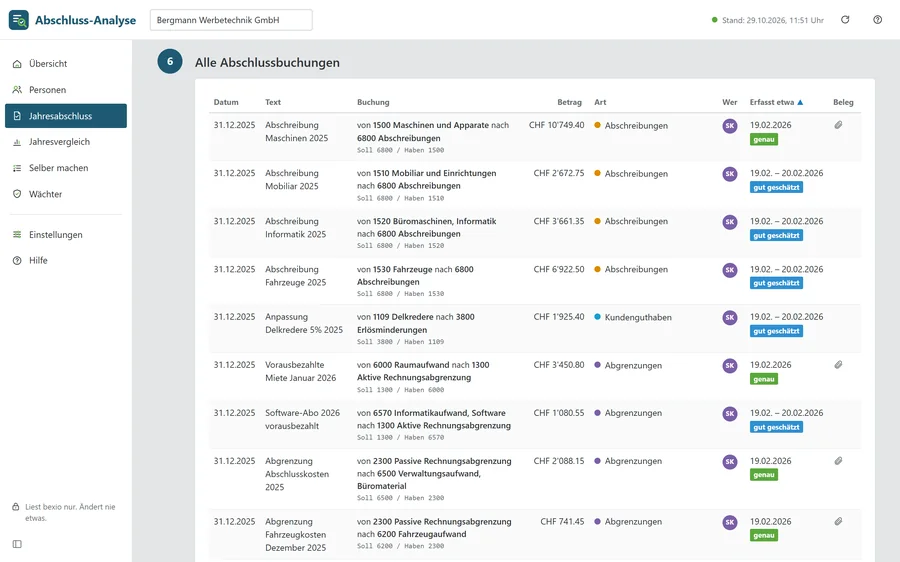Image resolution: width=900 pixels, height=562 pixels.
Task: Click orange Abschreibungen dot in Maschinen row
Action: tap(598, 125)
